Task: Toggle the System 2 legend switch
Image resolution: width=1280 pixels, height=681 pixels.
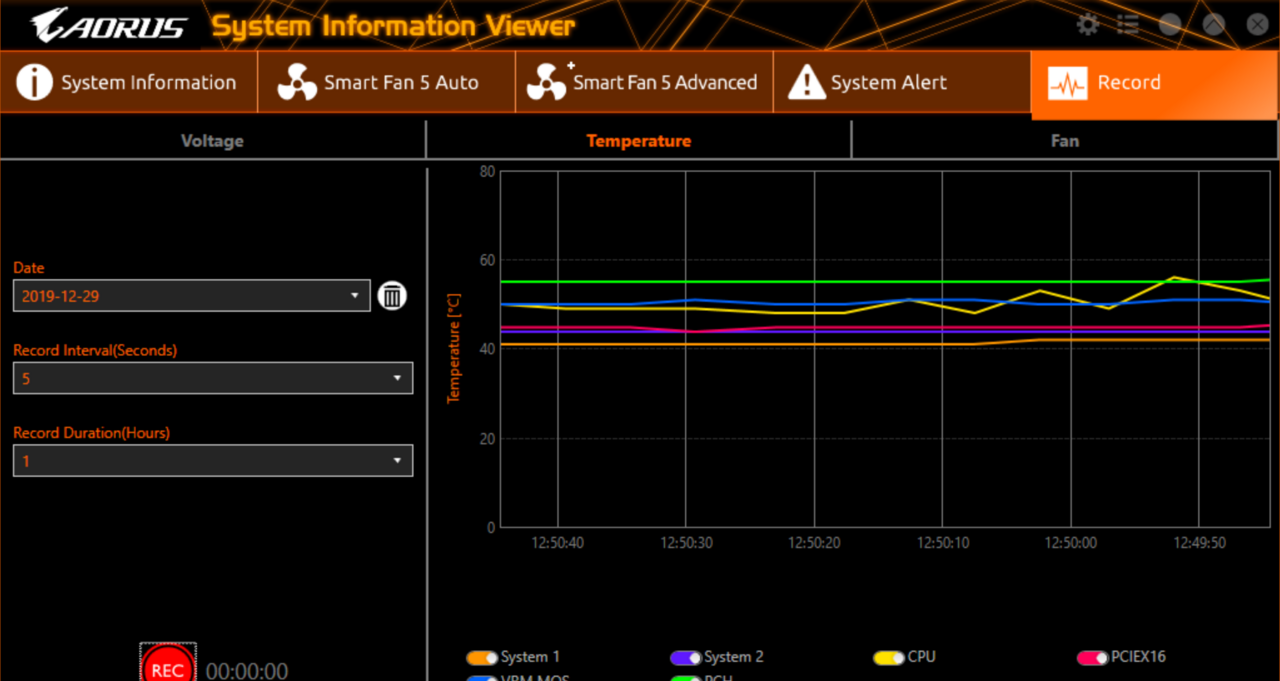Action: [x=685, y=658]
